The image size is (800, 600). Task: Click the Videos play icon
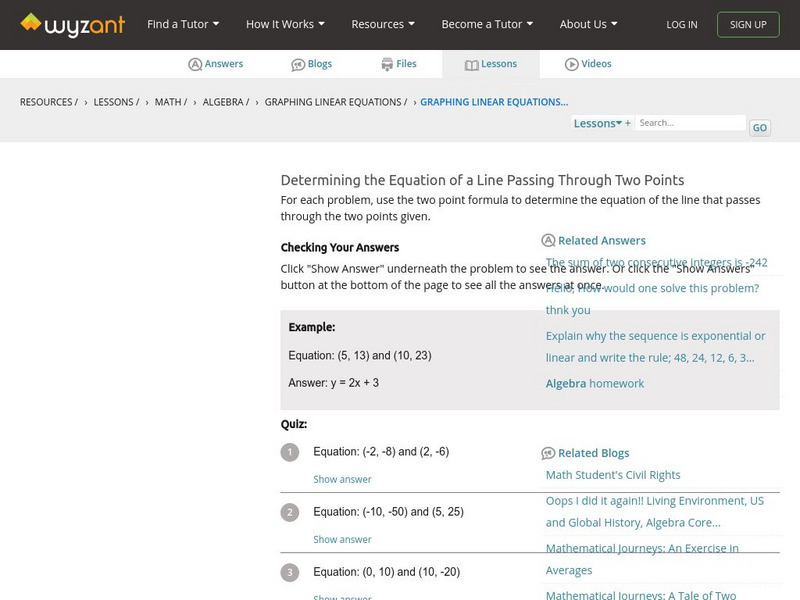tap(572, 64)
